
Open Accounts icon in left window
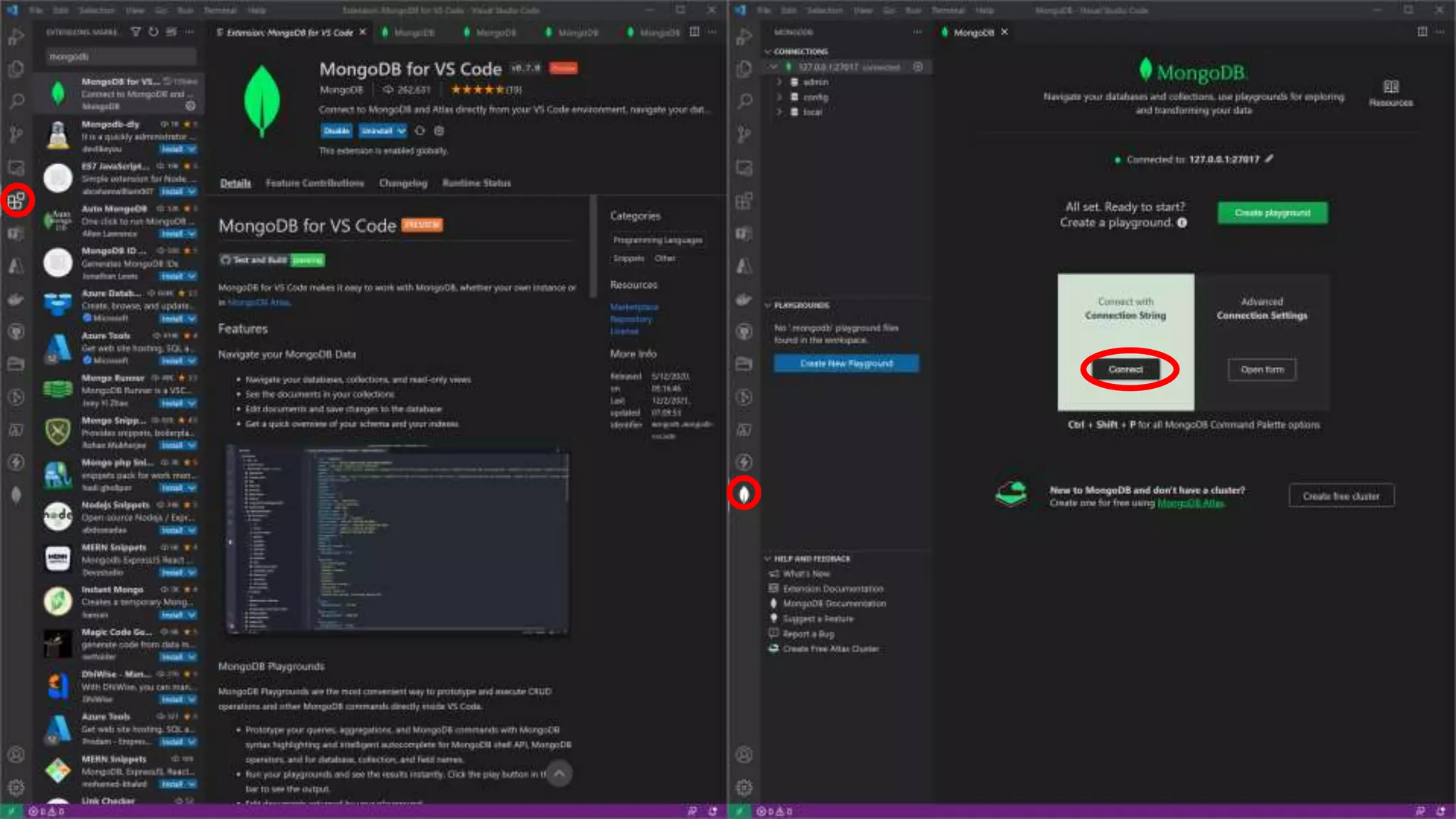click(x=16, y=755)
